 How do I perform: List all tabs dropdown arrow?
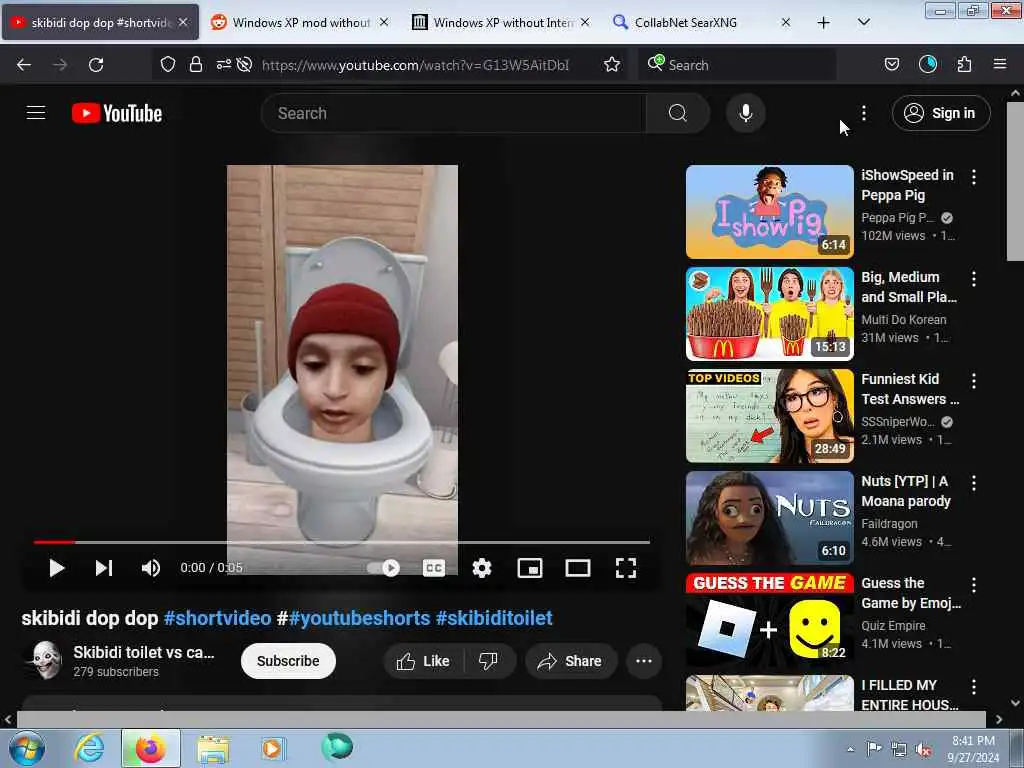pyautogui.click(x=863, y=22)
